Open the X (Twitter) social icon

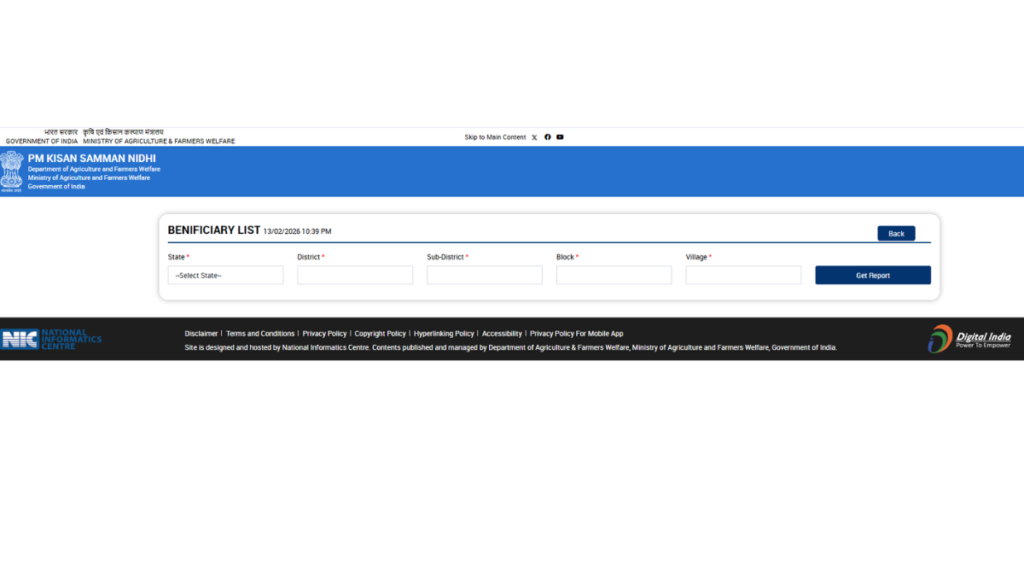point(534,137)
